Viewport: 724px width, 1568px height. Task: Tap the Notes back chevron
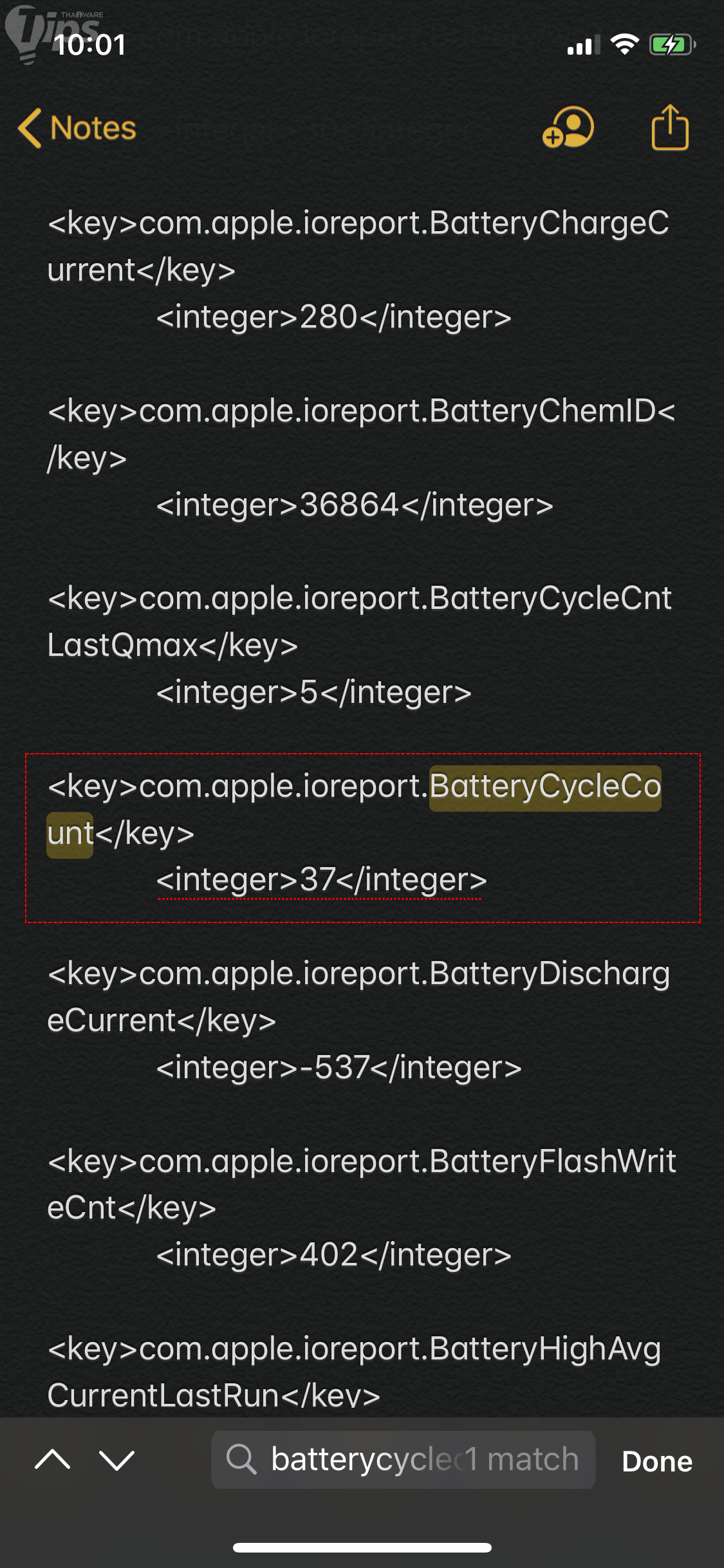pyautogui.click(x=30, y=128)
